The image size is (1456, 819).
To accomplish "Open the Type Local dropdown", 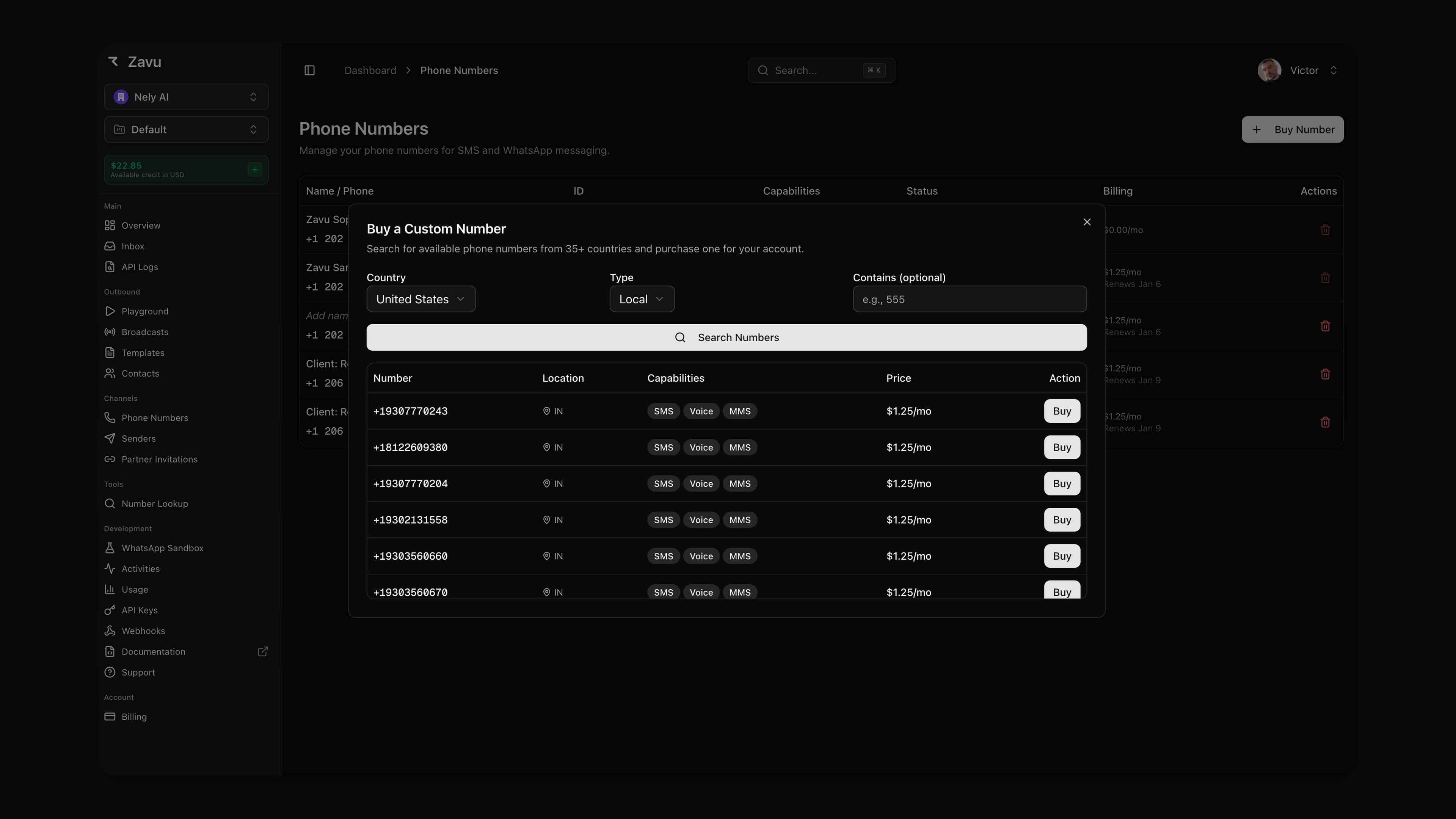I will [642, 299].
